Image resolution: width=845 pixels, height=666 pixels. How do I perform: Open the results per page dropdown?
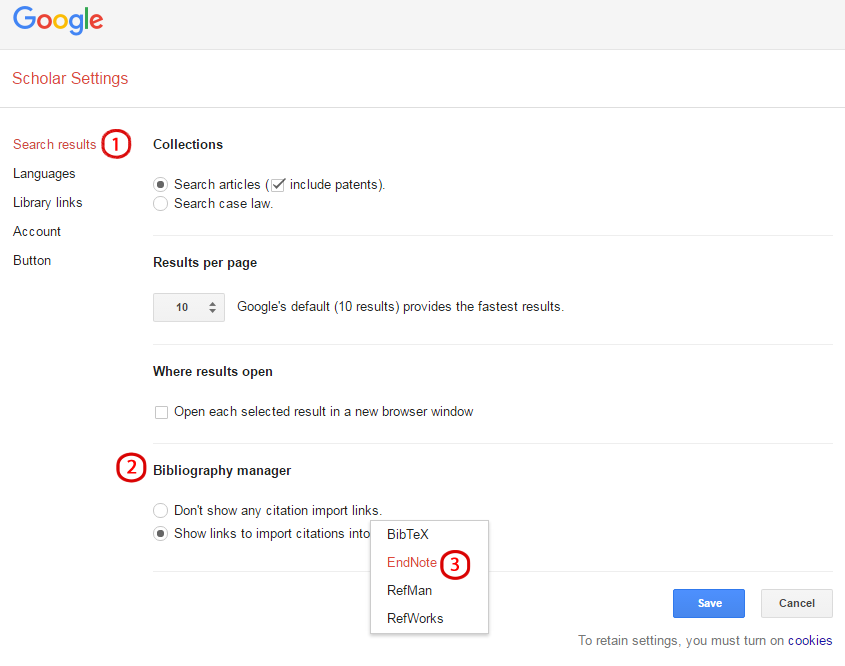tap(189, 307)
